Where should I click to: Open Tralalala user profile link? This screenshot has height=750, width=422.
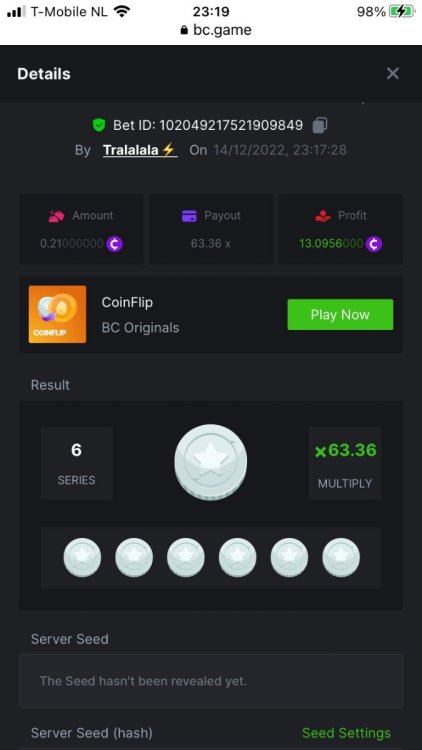tap(140, 150)
